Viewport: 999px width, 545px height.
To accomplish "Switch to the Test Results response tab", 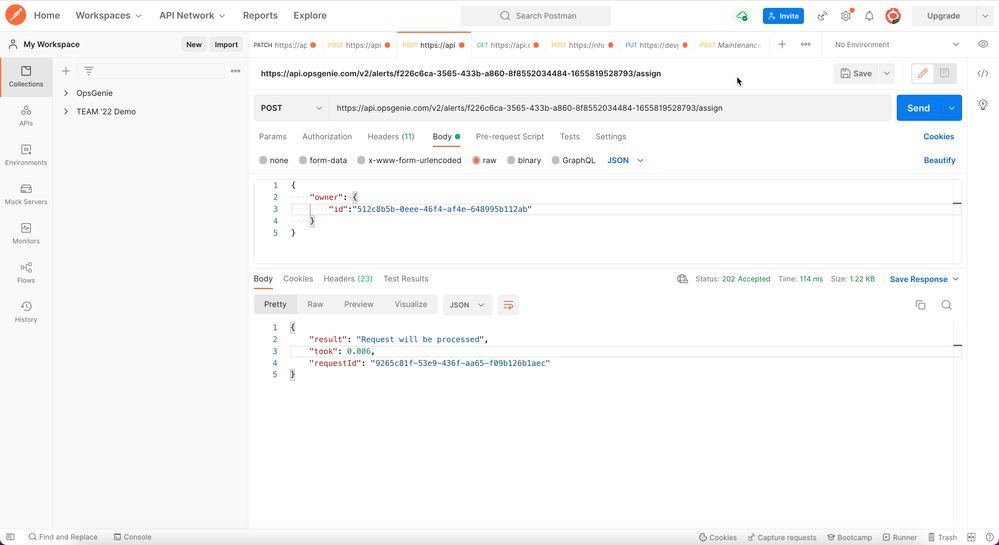I will 406,279.
